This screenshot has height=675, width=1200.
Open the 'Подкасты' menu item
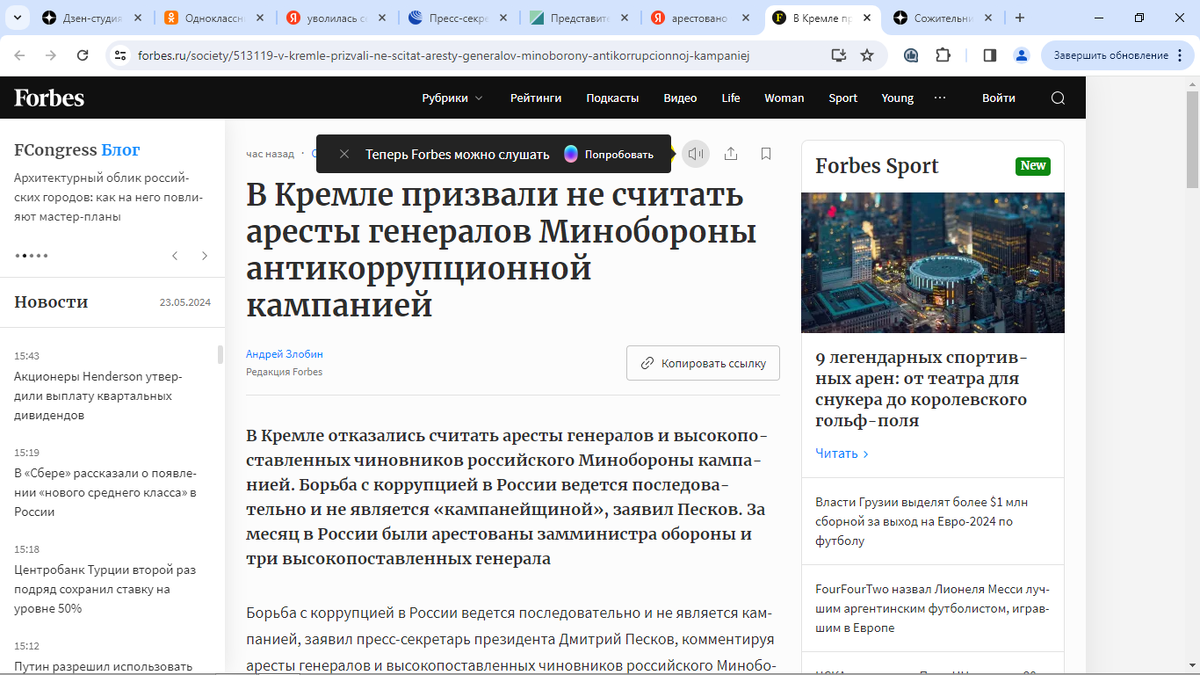click(x=612, y=98)
